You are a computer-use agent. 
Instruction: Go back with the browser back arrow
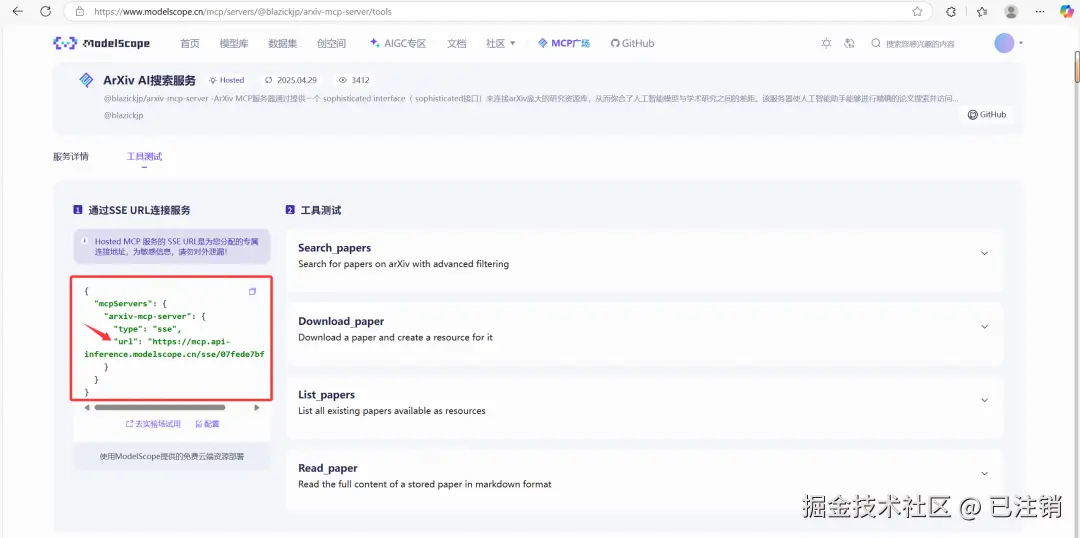18,12
